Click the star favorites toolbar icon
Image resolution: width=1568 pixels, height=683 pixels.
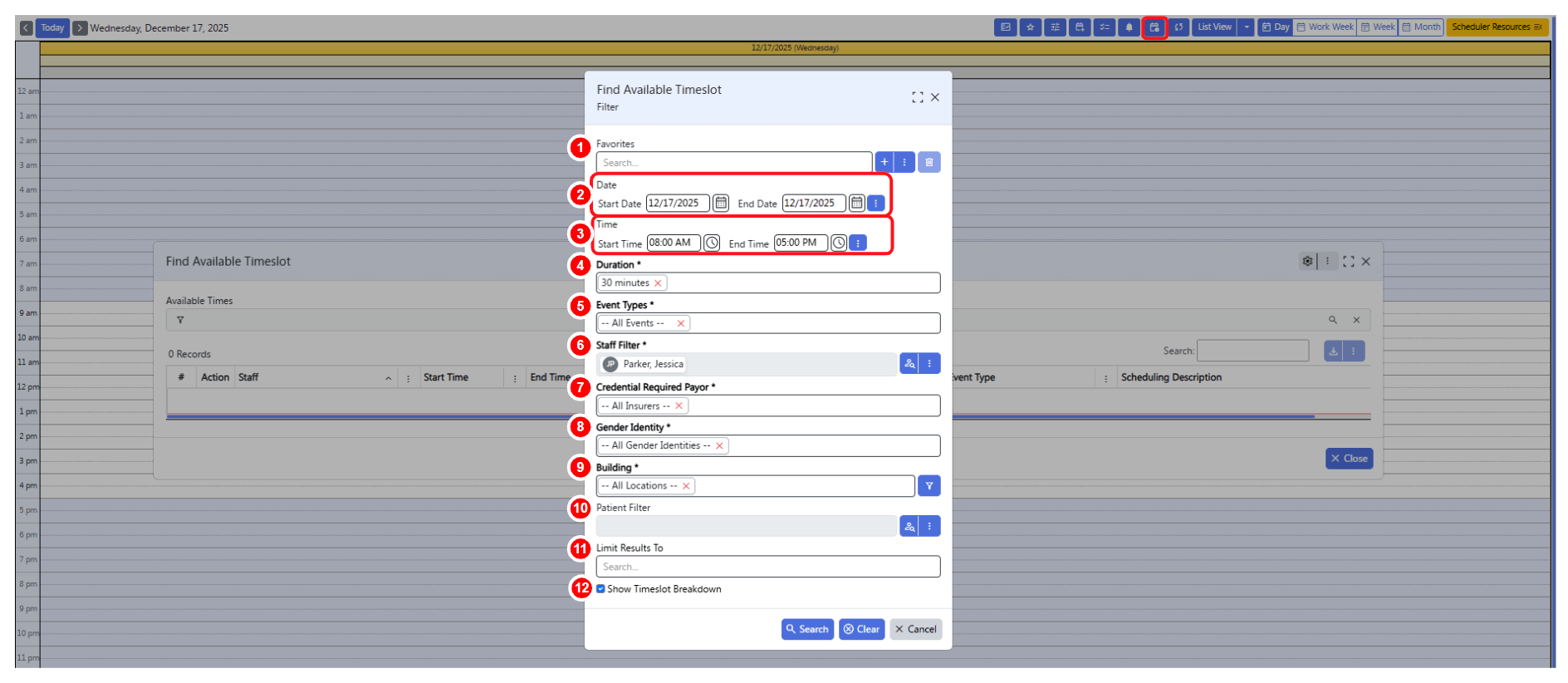tap(1031, 27)
